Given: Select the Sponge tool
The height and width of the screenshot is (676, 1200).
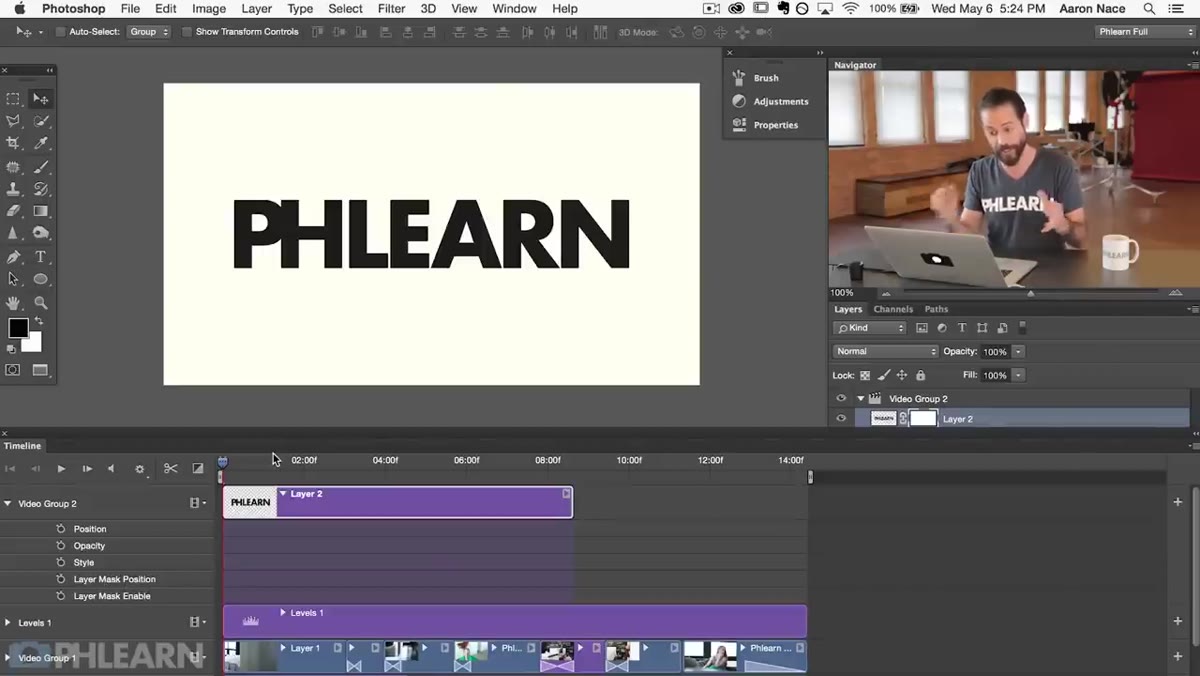Looking at the screenshot, I should [41, 233].
